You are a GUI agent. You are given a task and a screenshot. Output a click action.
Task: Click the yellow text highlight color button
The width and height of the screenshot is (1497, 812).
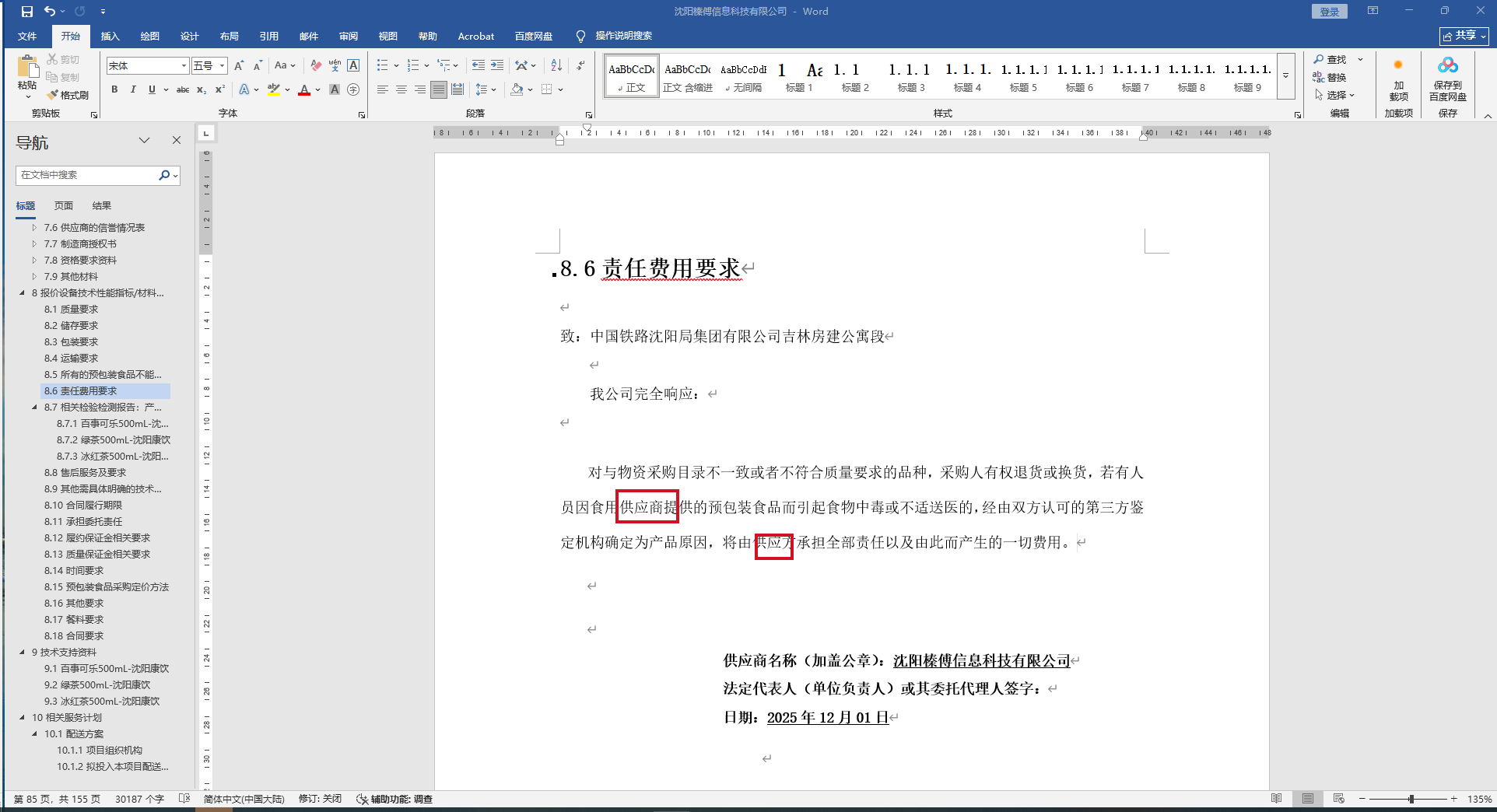pyautogui.click(x=274, y=90)
